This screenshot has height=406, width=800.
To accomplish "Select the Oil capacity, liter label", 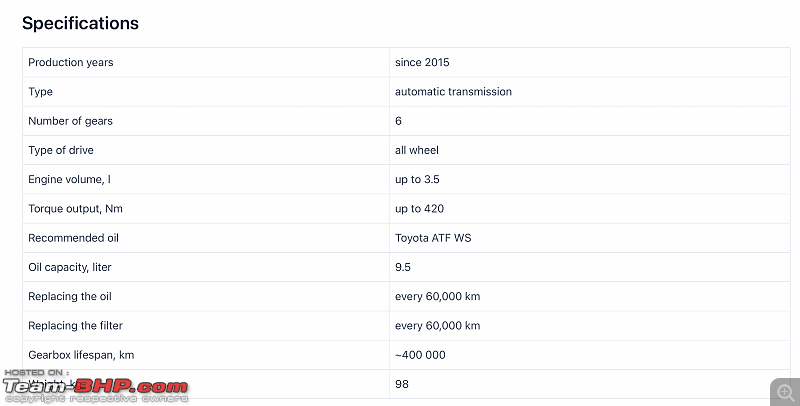I will coord(70,267).
